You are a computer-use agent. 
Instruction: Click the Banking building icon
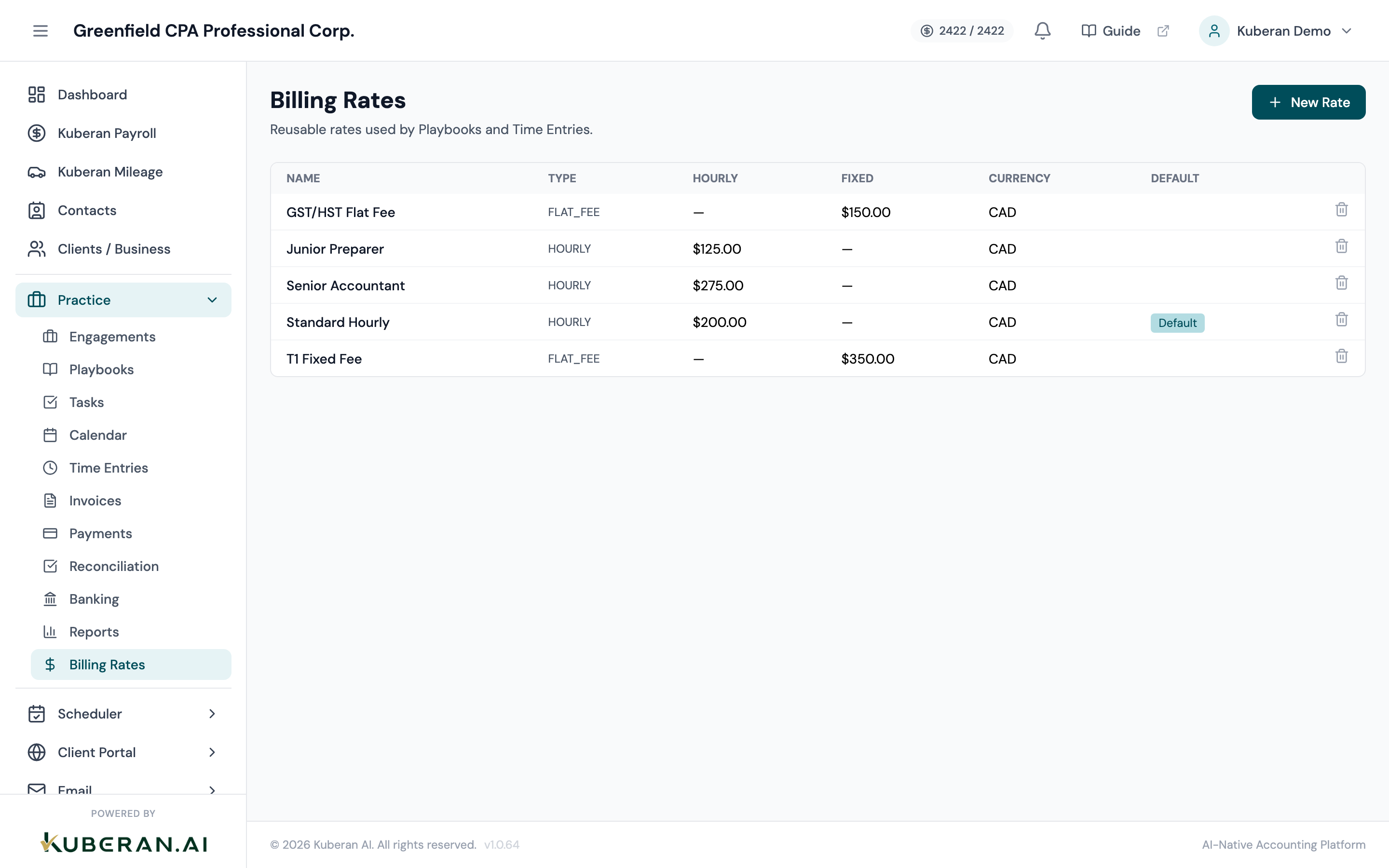(51, 599)
